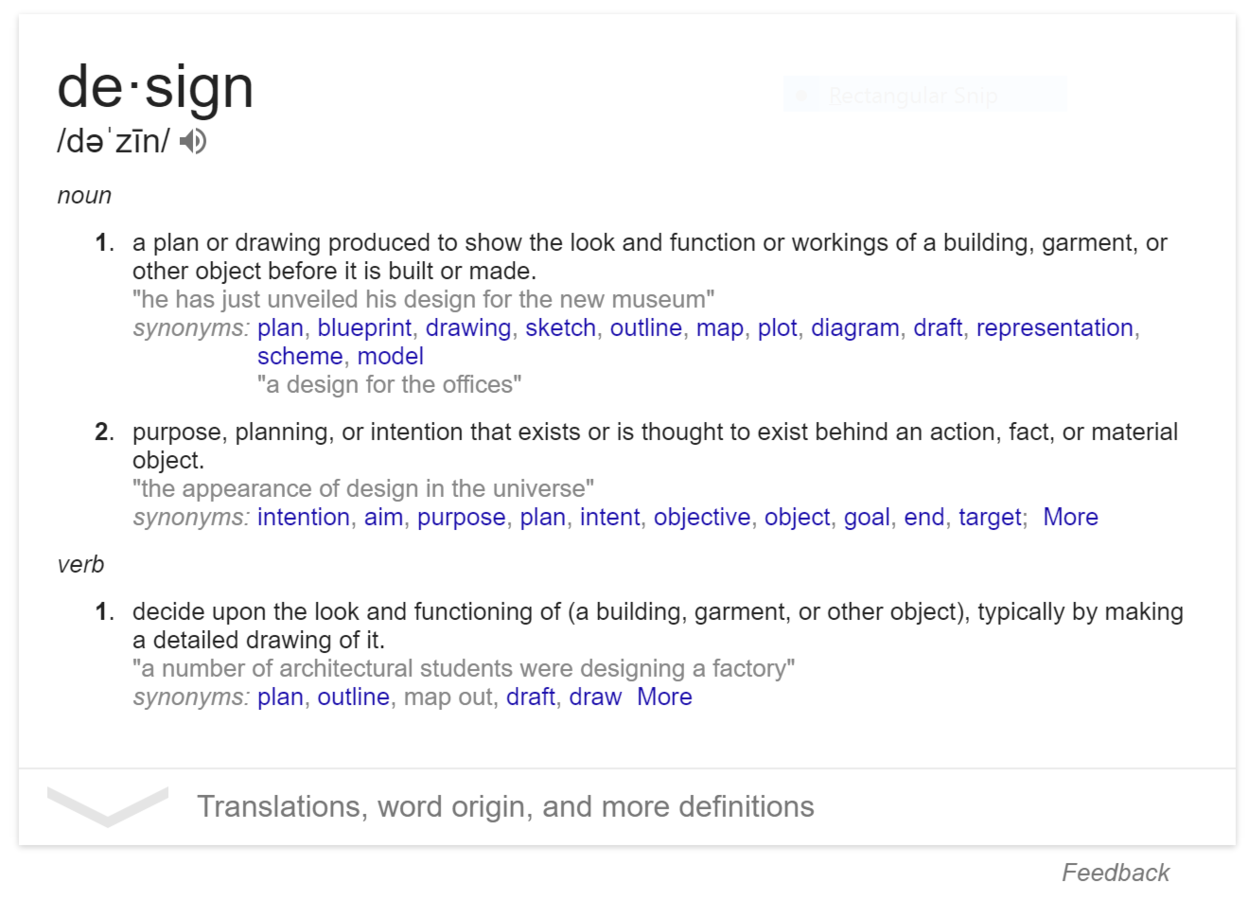The width and height of the screenshot is (1248, 900).
Task: Select the 'de·sign' headword
Action: [155, 87]
